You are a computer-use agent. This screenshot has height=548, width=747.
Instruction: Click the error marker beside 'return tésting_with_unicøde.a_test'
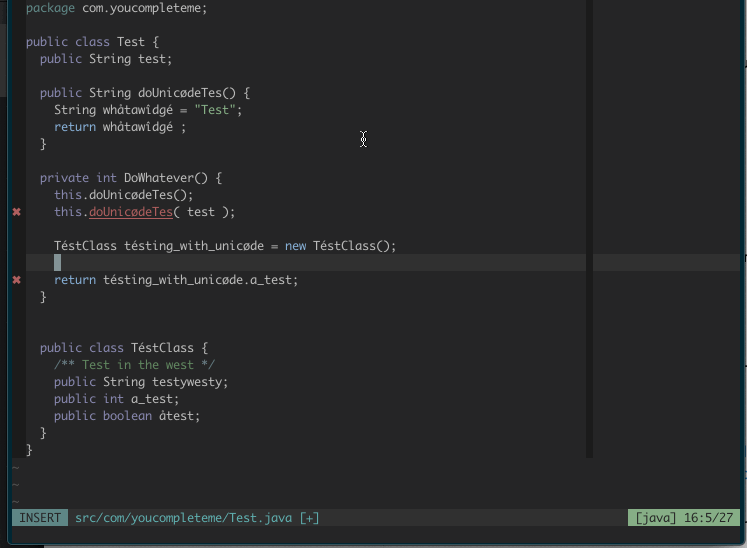(17, 280)
